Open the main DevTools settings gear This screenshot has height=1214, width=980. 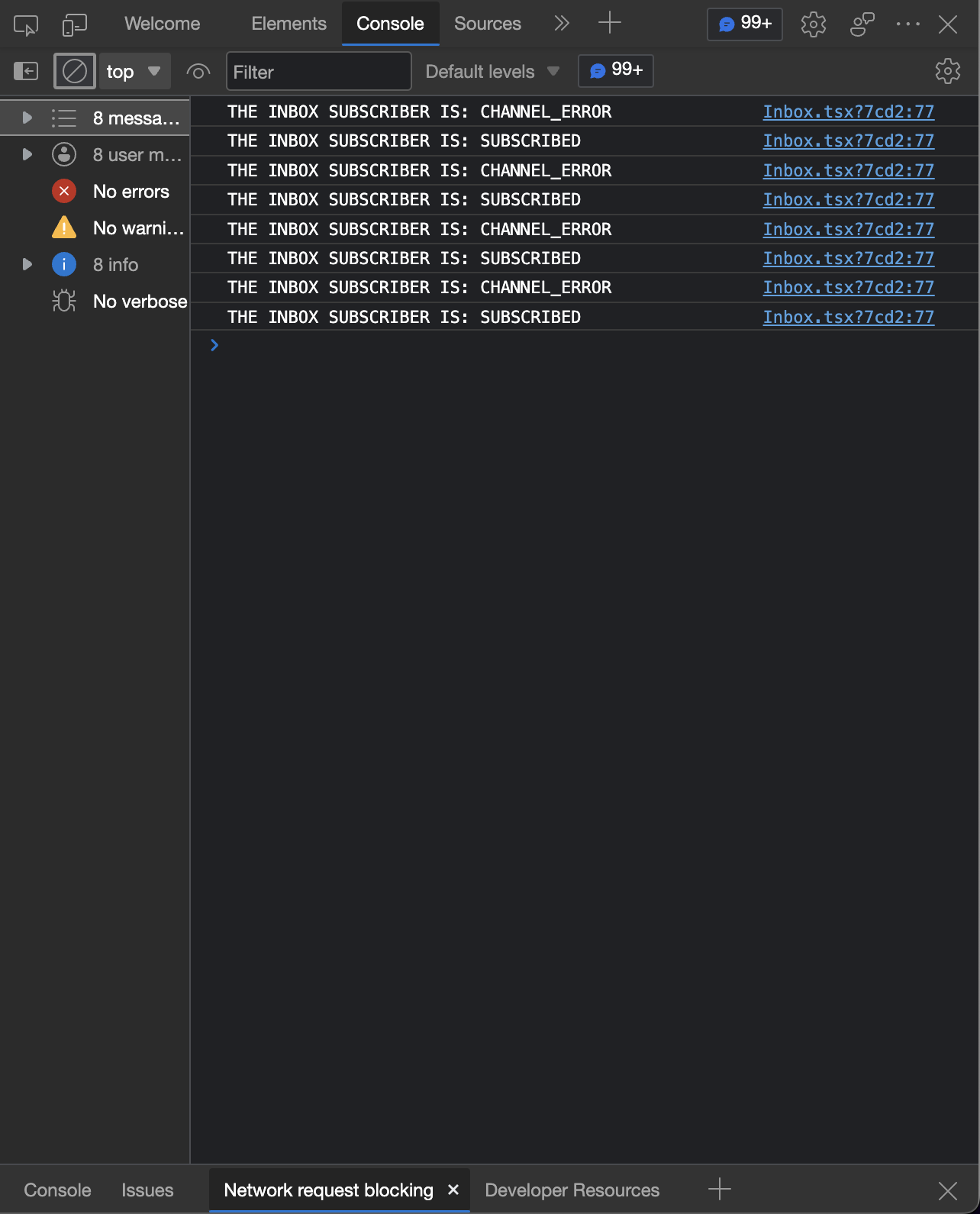click(813, 24)
